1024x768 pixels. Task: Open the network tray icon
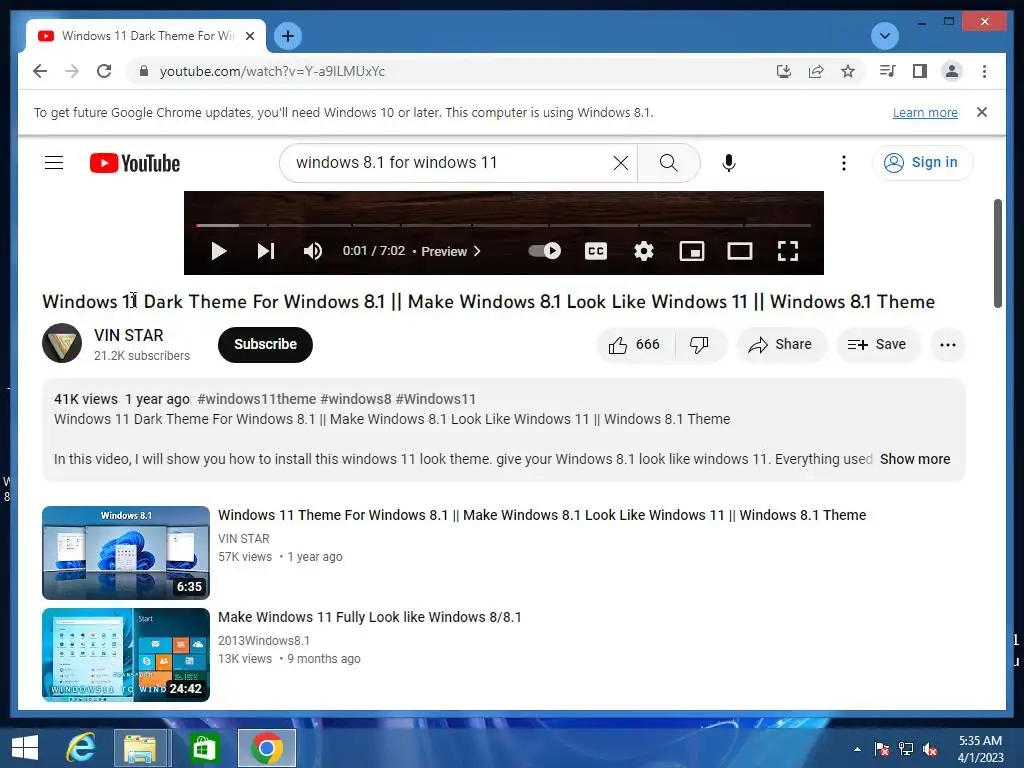(906, 749)
